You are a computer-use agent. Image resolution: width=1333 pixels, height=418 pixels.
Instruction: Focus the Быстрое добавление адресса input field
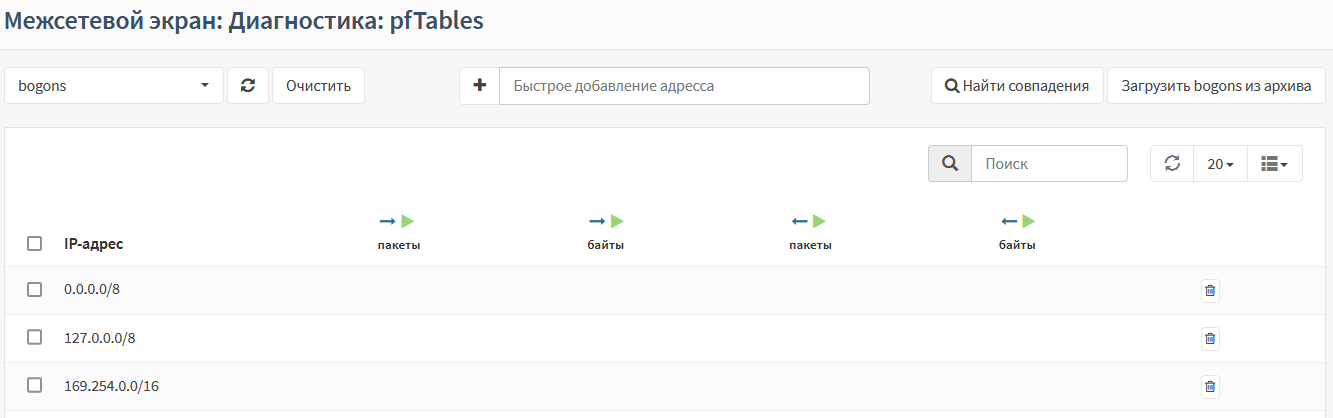coord(684,86)
